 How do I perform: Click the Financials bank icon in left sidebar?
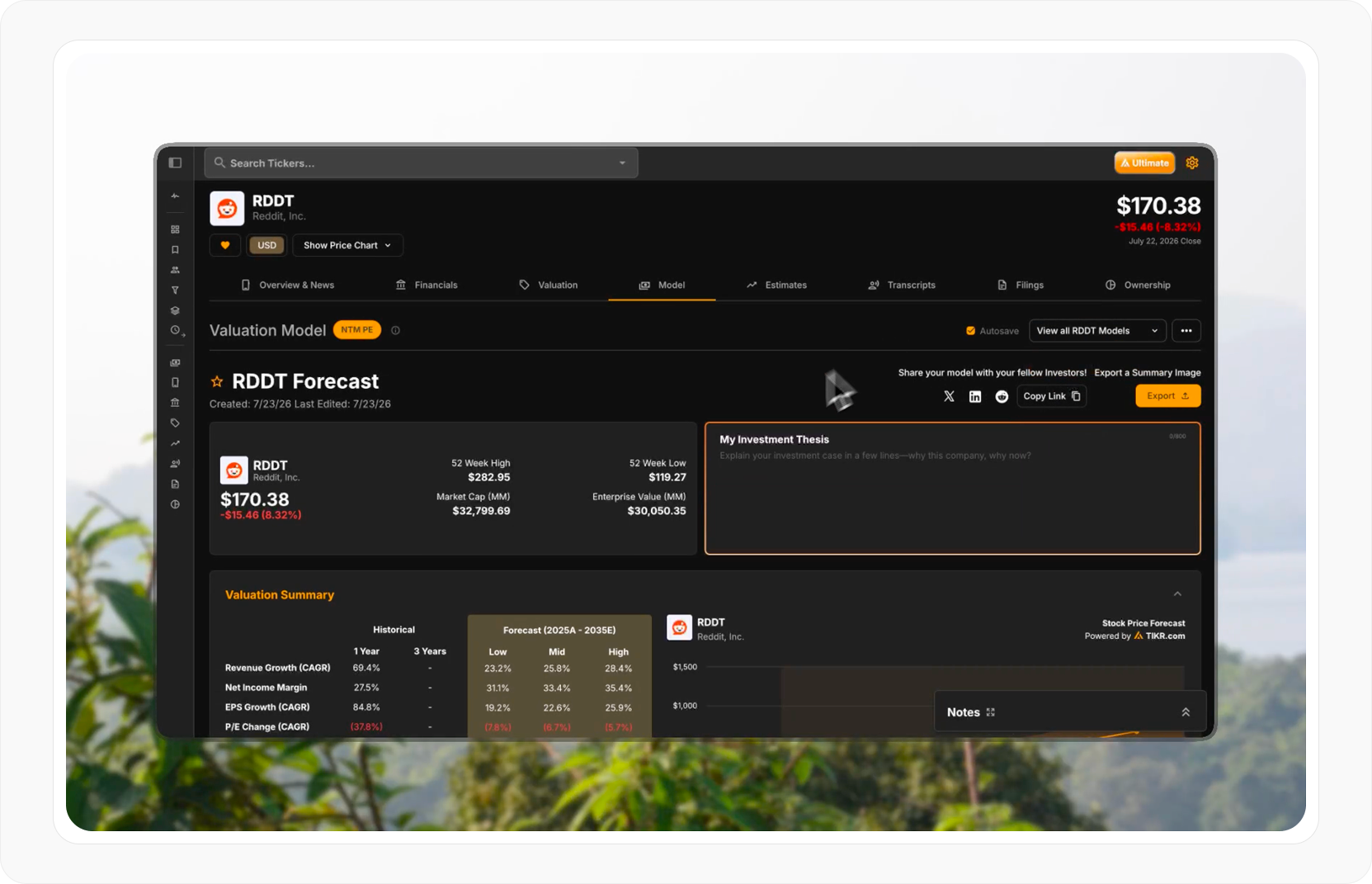tap(175, 403)
